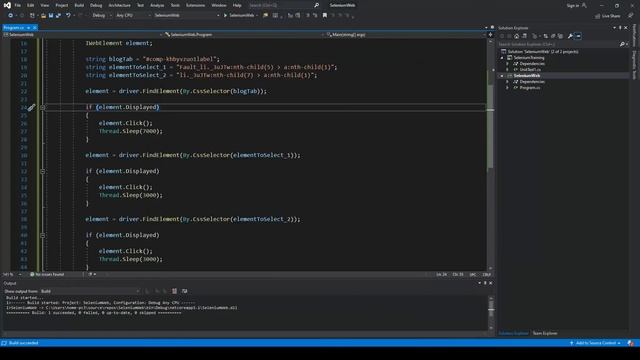Click the No issues found indicator

(x=47, y=275)
